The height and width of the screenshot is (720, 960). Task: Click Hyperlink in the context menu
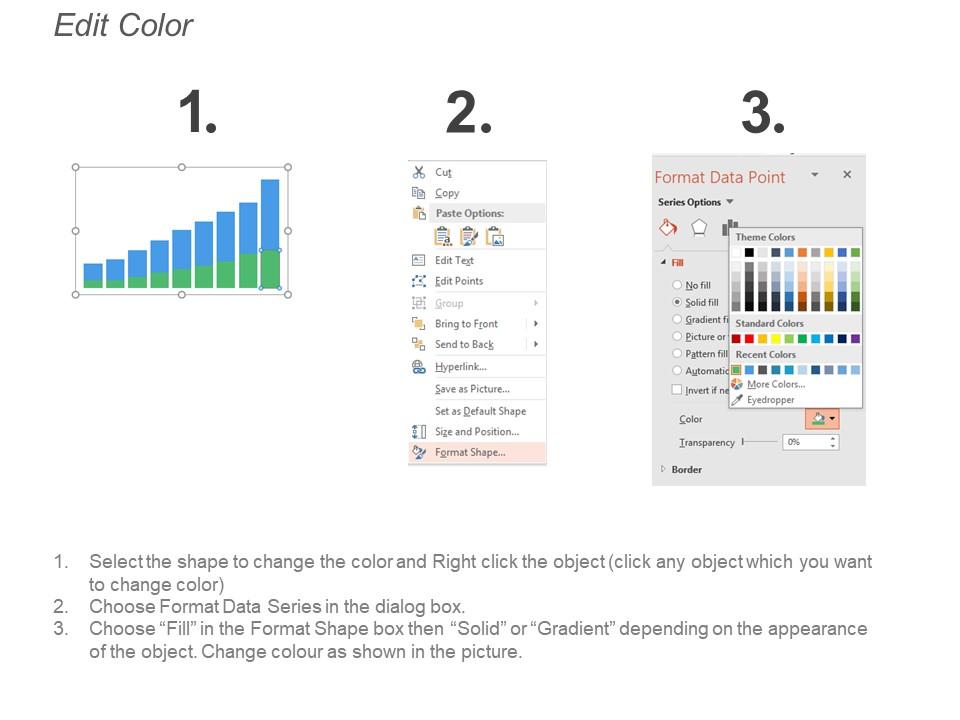[460, 367]
